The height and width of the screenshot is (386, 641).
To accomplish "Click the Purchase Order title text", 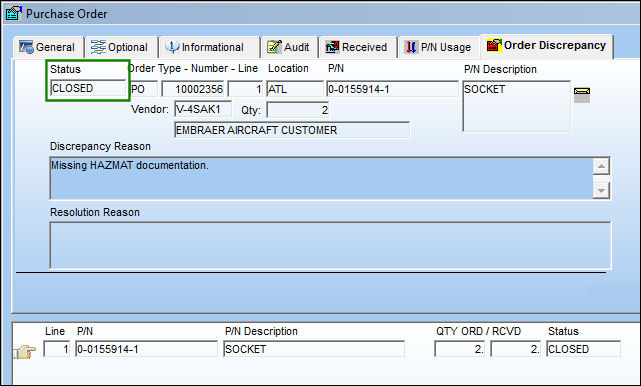I will 67,14.
